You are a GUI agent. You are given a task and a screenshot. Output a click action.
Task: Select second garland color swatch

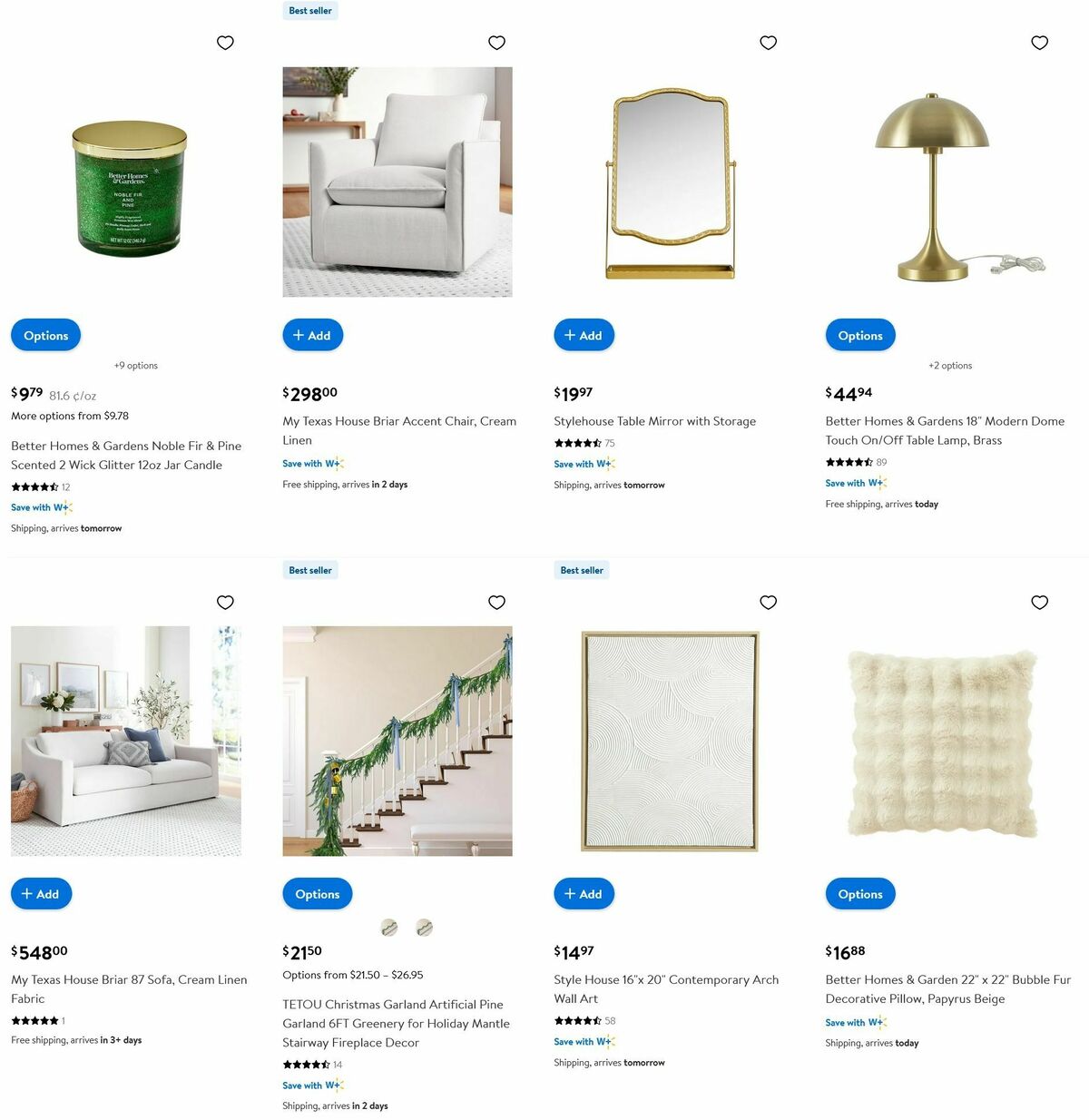[x=424, y=927]
